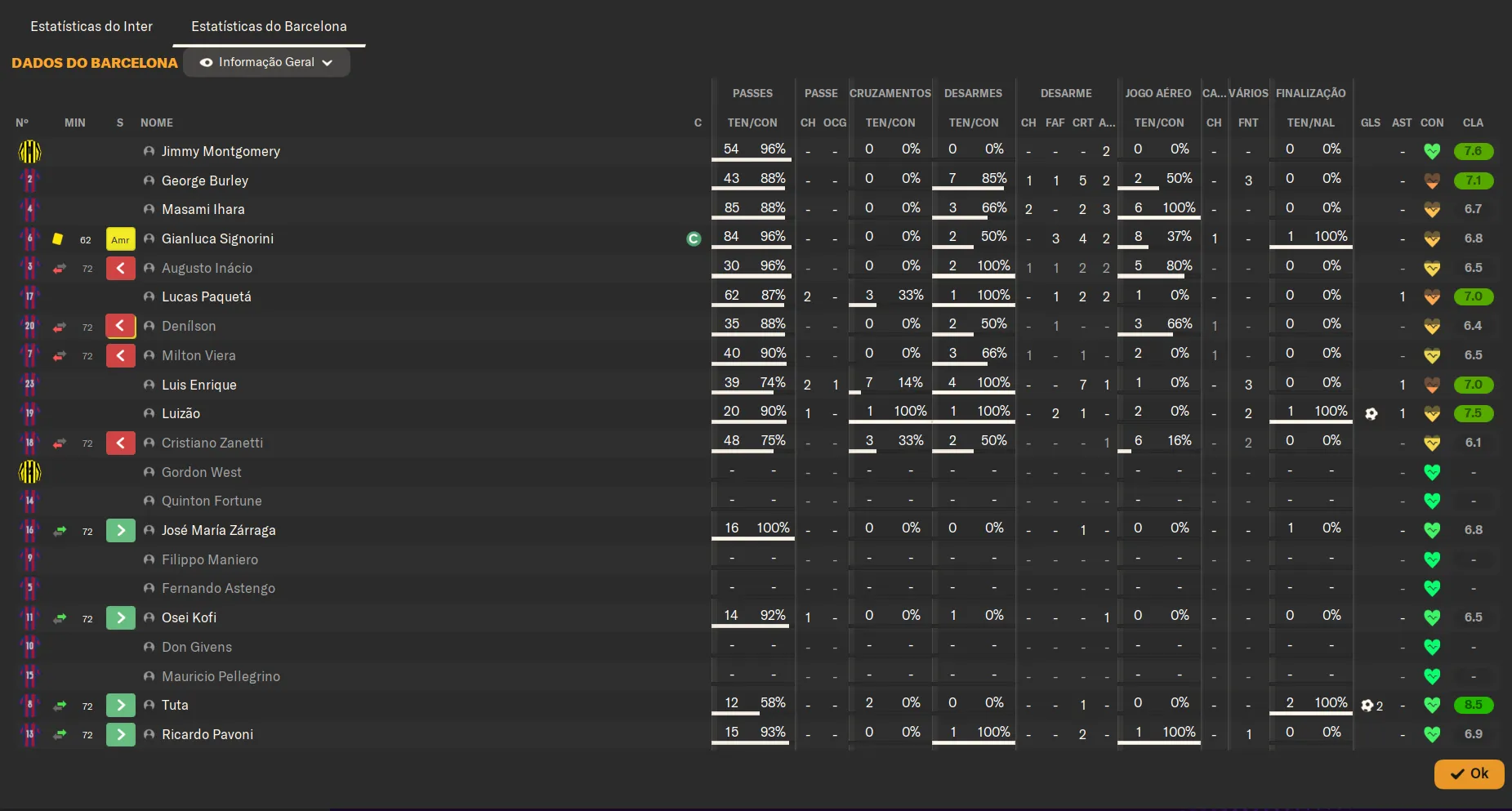Viewport: 1512px width, 811px height.
Task: Click George Burley's orange condition heart
Action: (x=1432, y=180)
